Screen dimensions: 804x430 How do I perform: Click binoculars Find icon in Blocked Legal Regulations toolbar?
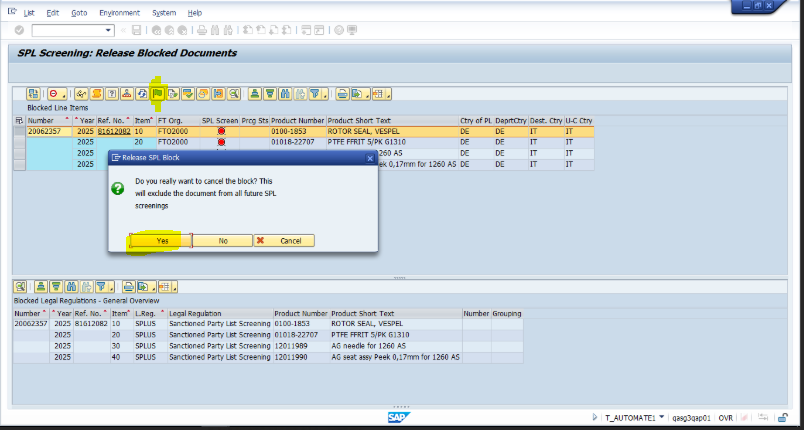tap(72, 286)
